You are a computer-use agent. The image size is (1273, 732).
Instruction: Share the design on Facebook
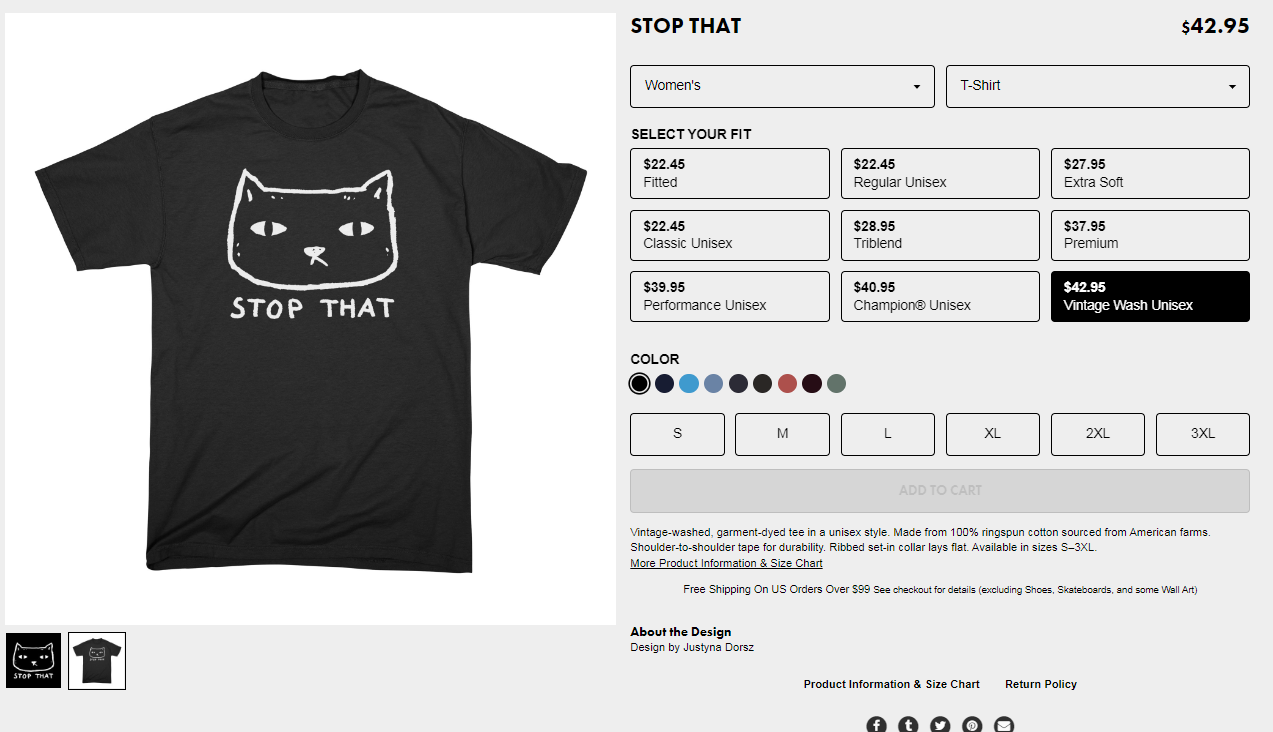876,724
